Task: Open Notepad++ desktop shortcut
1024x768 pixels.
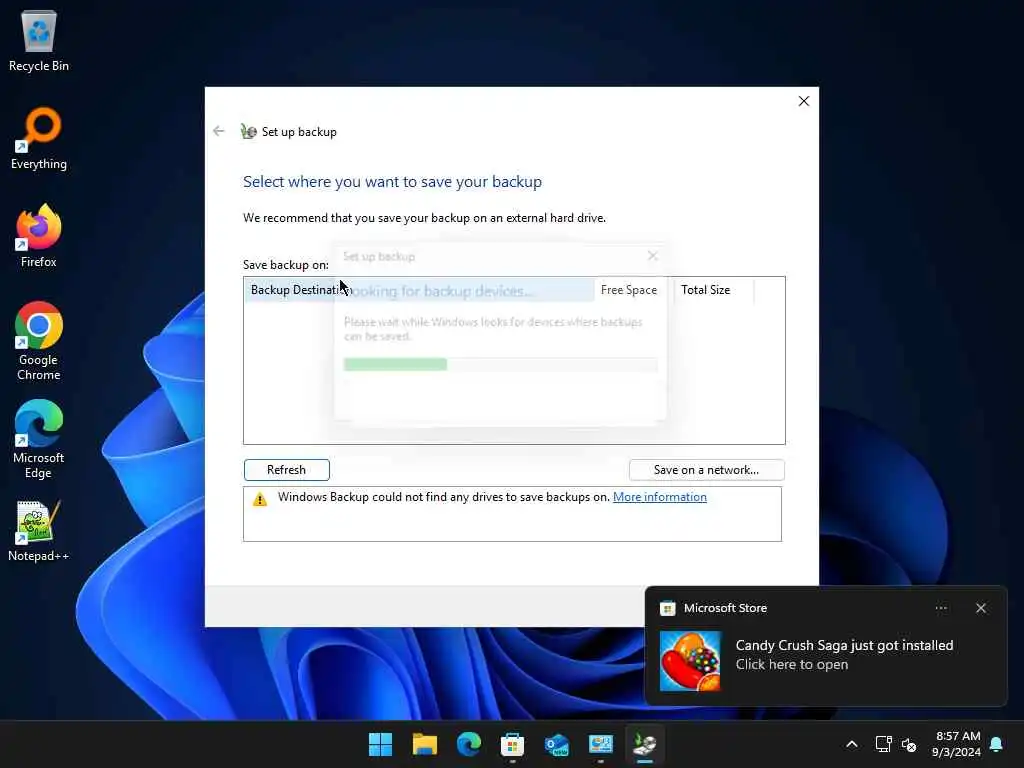Action: tap(39, 530)
